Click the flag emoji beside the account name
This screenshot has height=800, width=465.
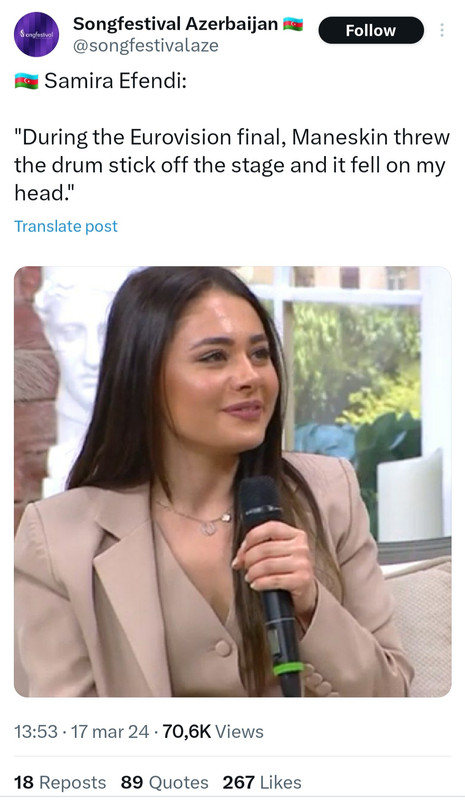point(293,24)
